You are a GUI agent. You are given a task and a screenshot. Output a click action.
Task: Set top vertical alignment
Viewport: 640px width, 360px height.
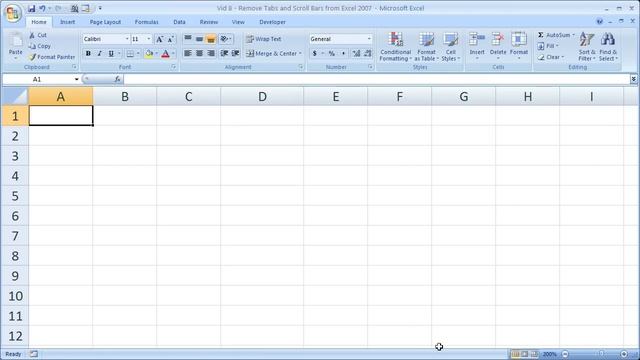[188, 39]
